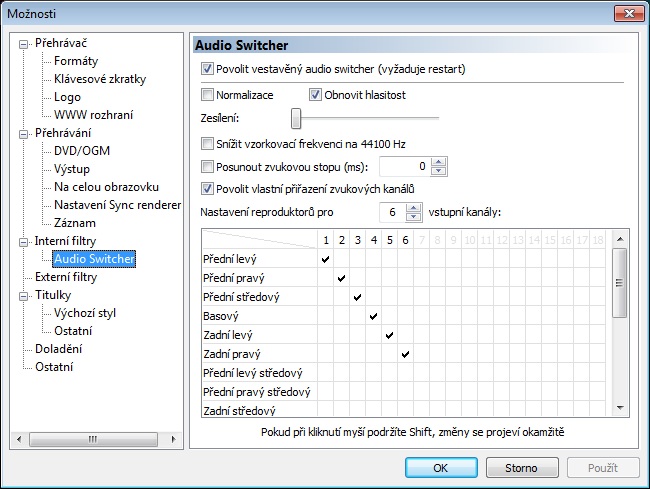The height and width of the screenshot is (489, 650).
Task: Open Na celou obrazovku settings
Action: tap(106, 187)
